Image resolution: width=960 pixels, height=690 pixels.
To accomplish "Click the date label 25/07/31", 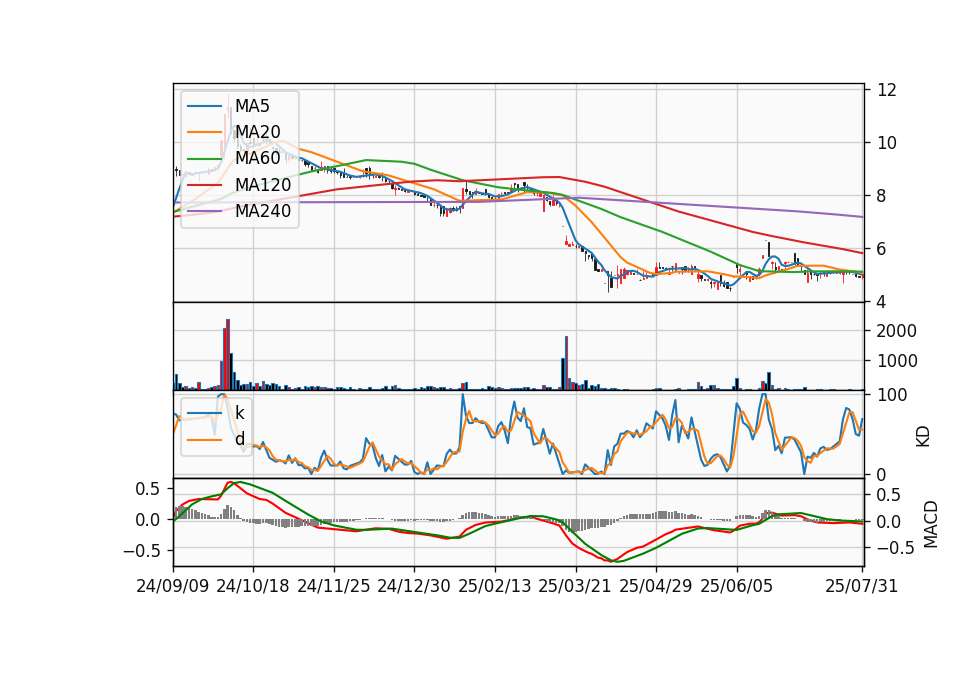I will click(861, 586).
